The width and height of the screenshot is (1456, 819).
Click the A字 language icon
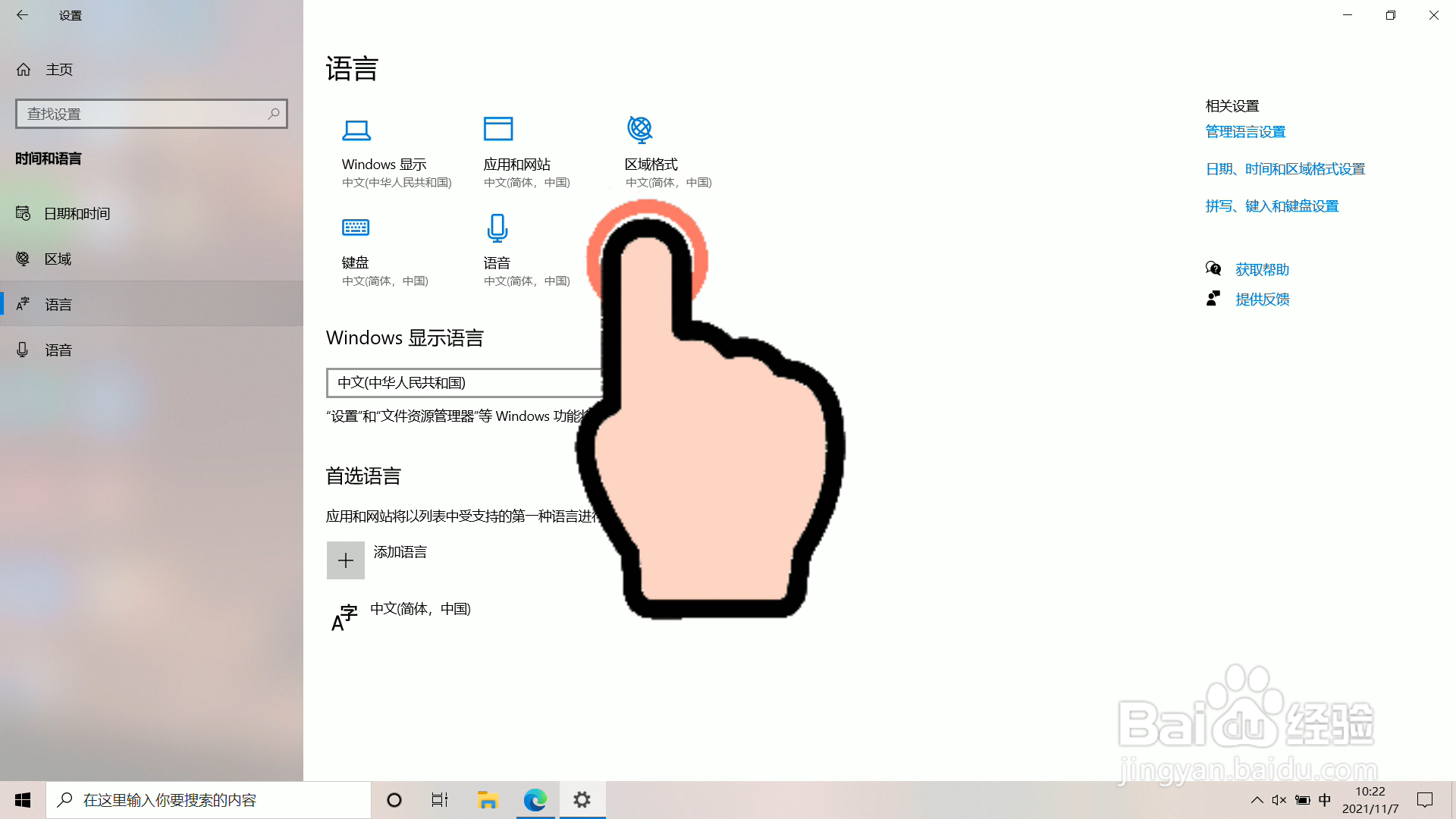(x=344, y=618)
